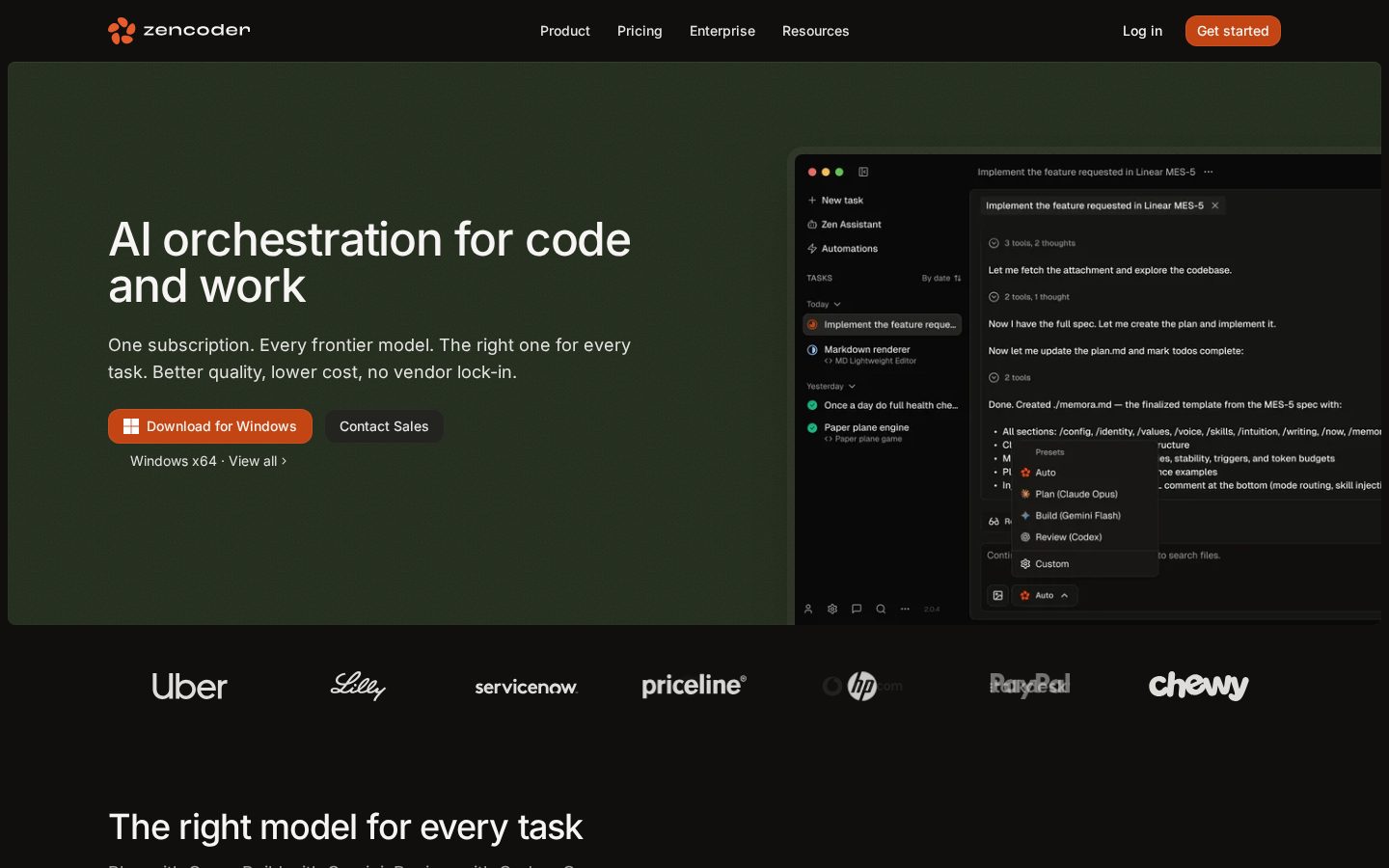Select the Markdown renderer task

click(x=883, y=354)
